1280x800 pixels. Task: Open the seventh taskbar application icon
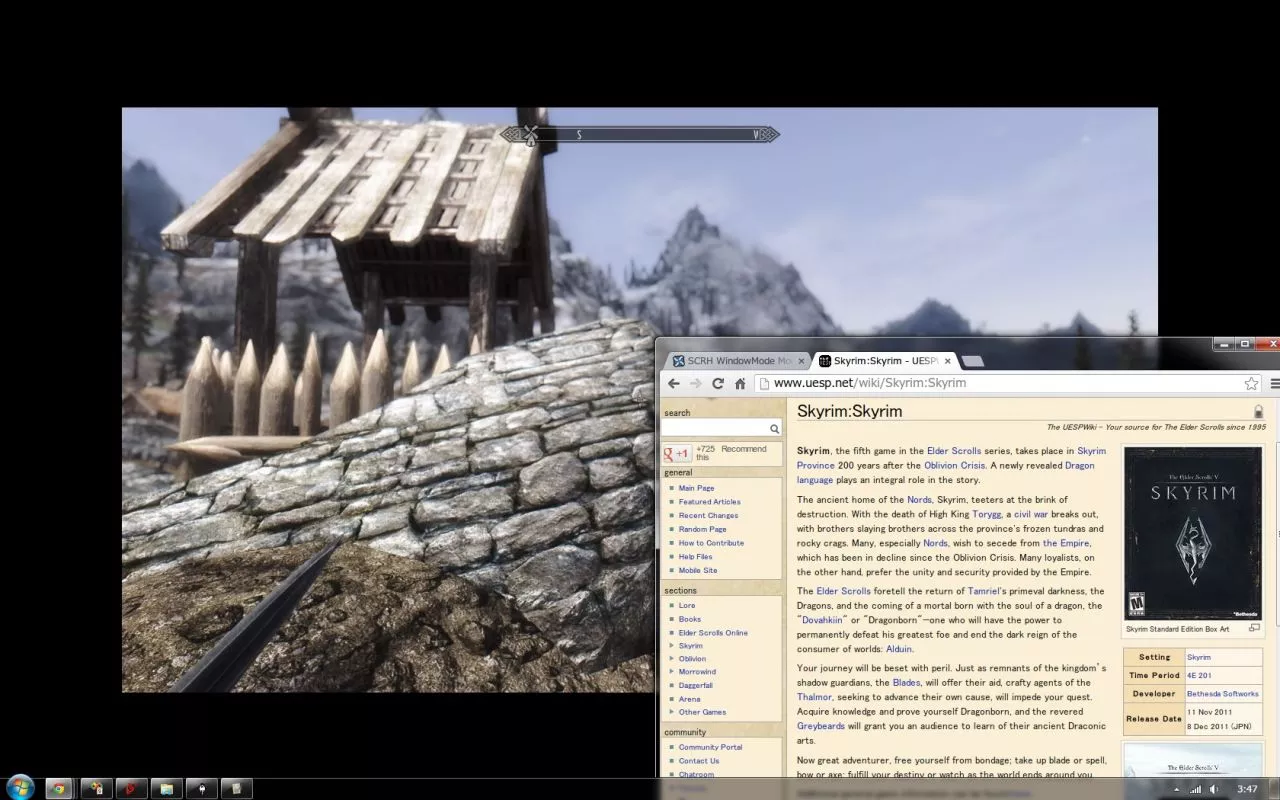point(236,789)
